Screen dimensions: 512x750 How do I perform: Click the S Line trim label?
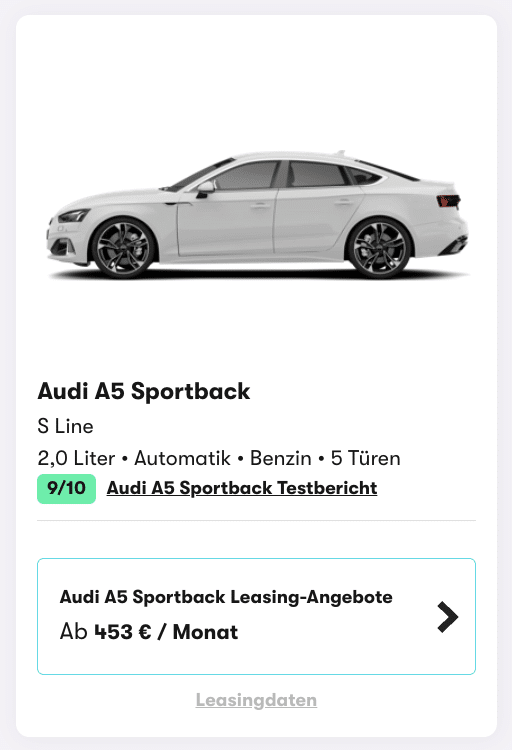(66, 426)
